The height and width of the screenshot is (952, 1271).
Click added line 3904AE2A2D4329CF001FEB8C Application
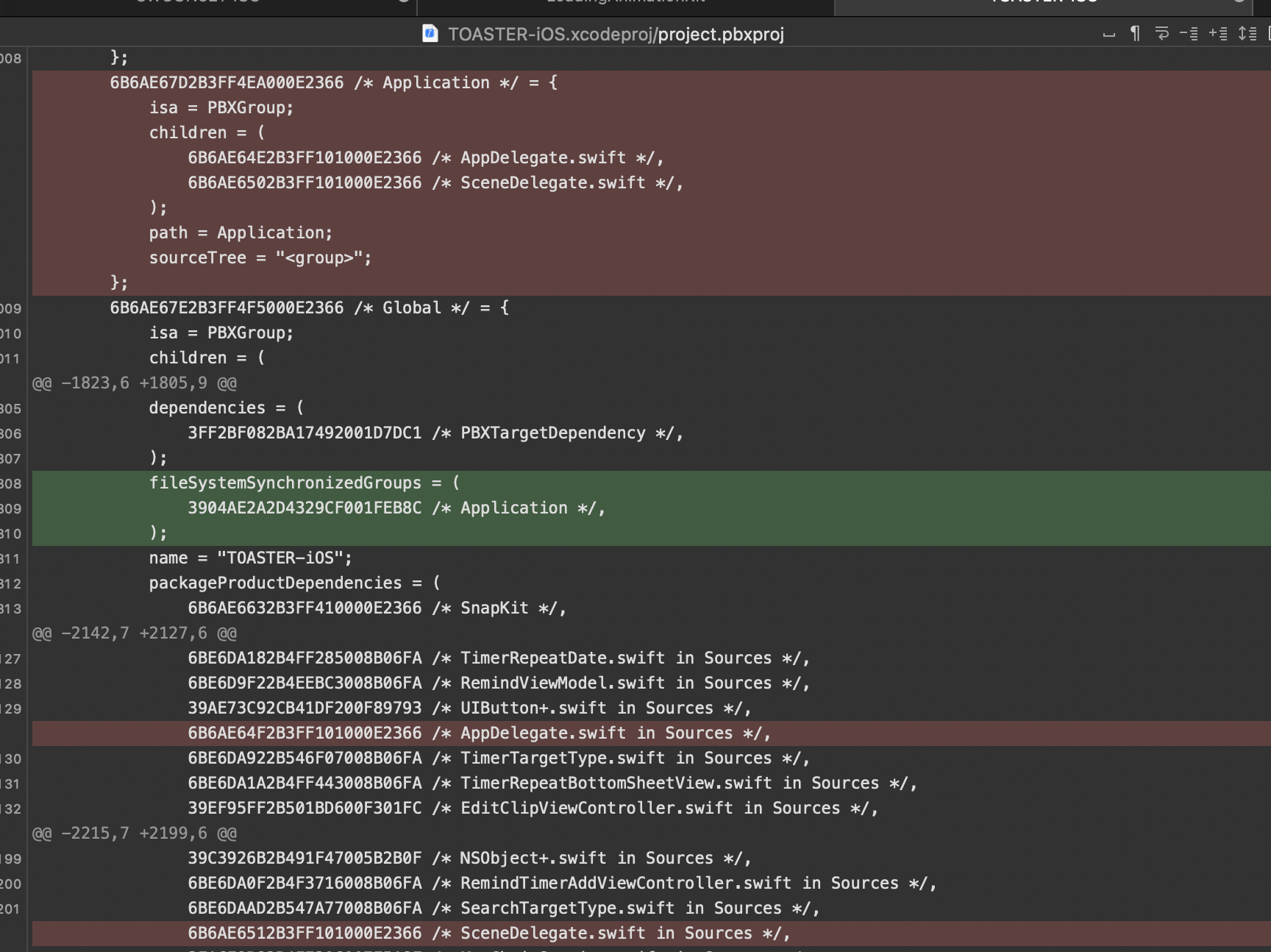click(652, 508)
